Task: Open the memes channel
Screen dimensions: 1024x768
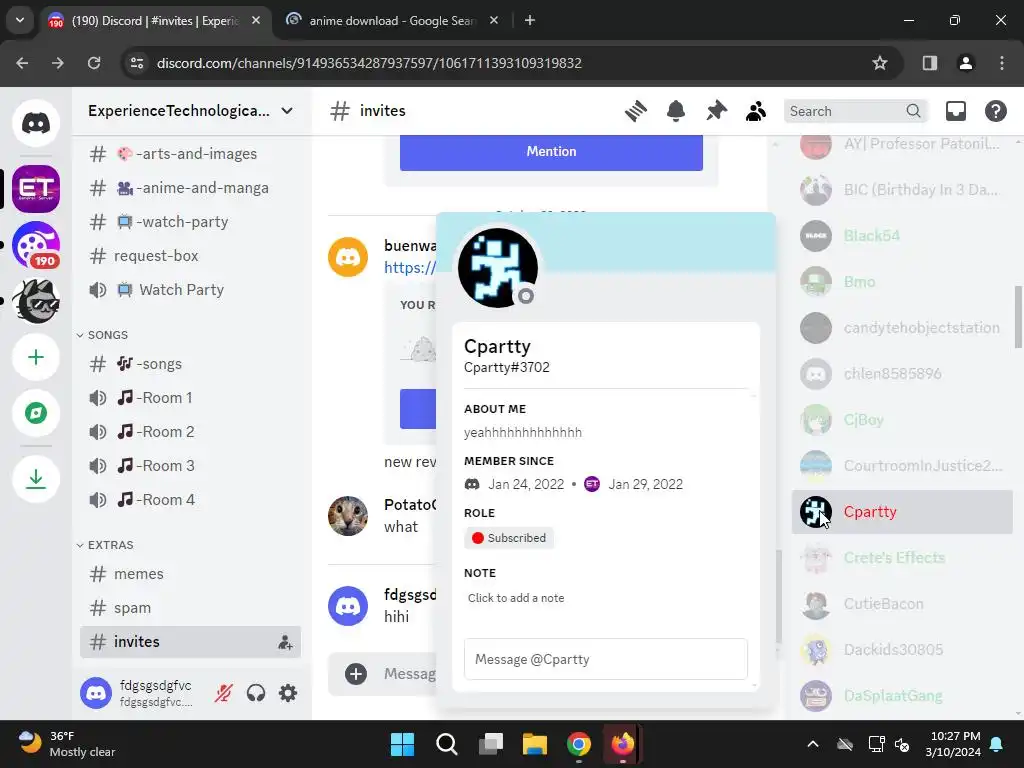Action: coord(190,574)
